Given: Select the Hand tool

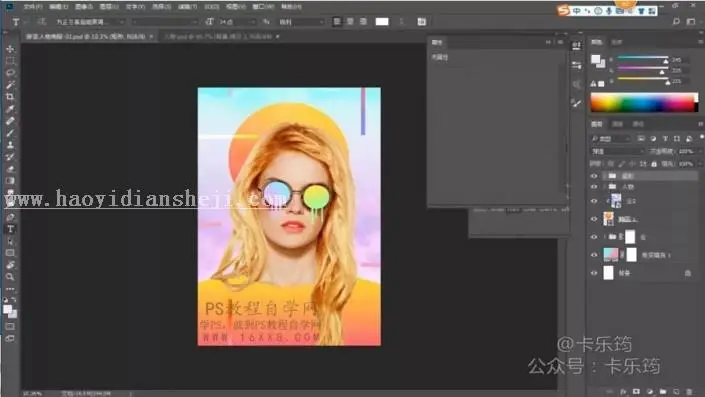Looking at the screenshot, I should click(10, 265).
